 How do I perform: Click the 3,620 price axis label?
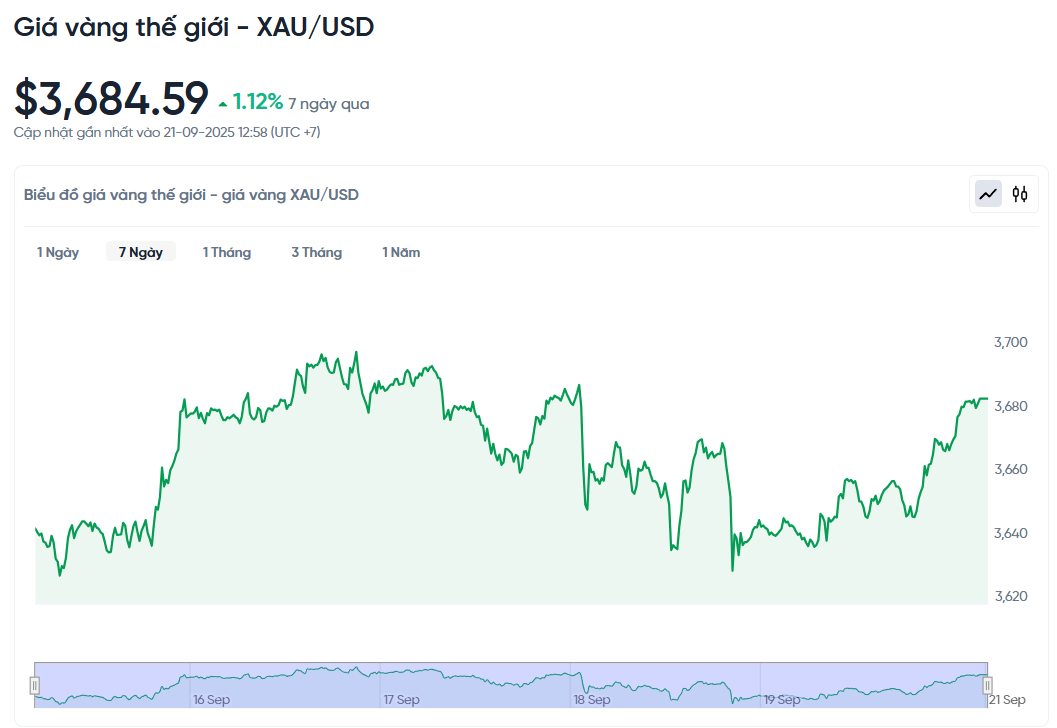[1010, 596]
